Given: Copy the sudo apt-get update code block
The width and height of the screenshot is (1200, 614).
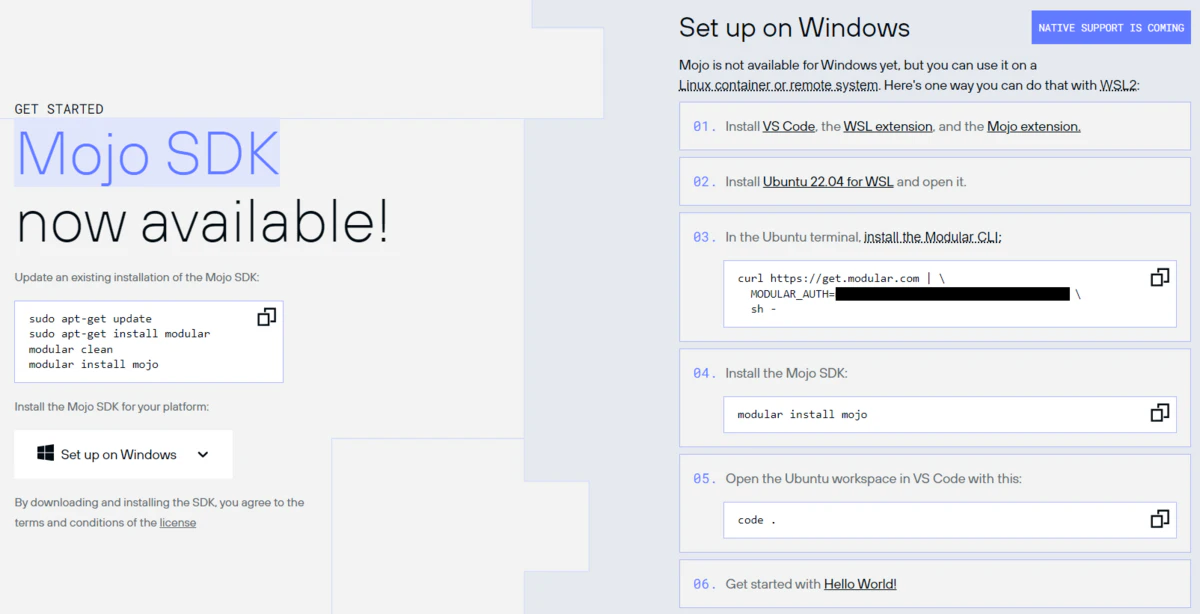Looking at the screenshot, I should click(x=267, y=317).
